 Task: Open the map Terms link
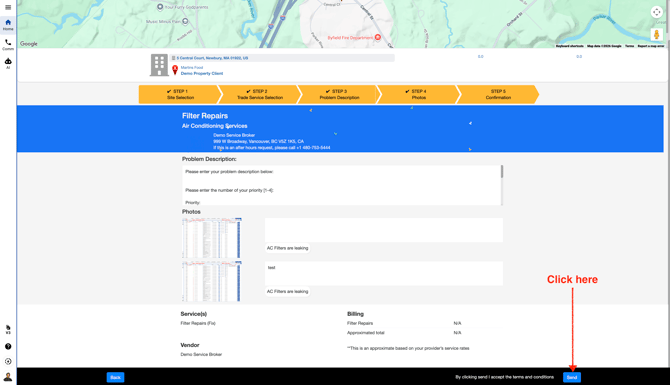point(629,46)
